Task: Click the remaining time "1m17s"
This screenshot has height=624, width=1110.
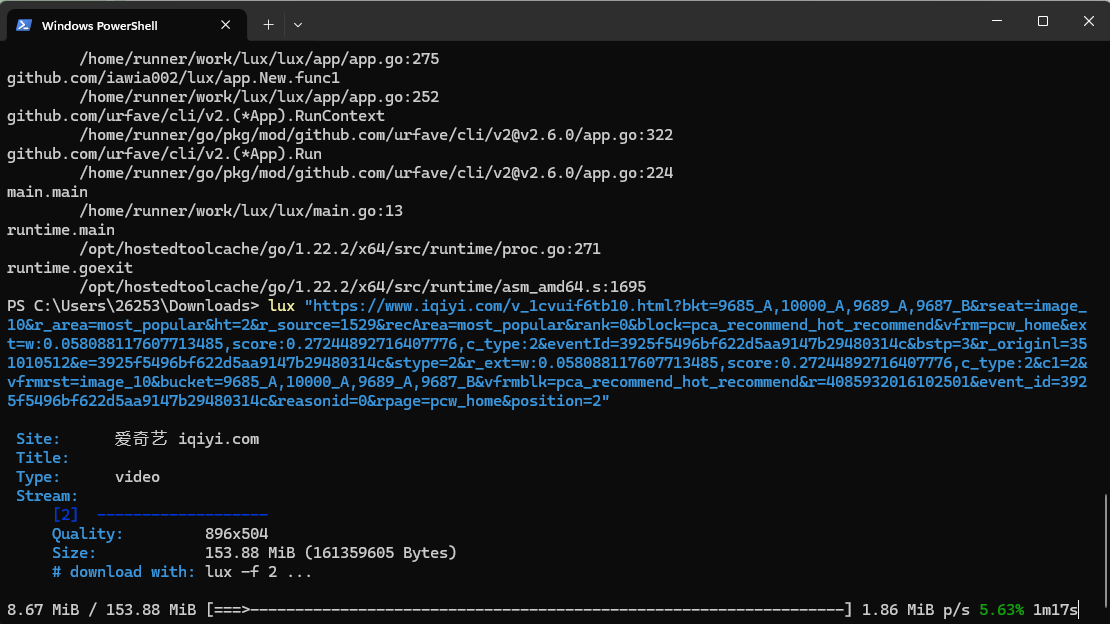Action: [1055, 610]
